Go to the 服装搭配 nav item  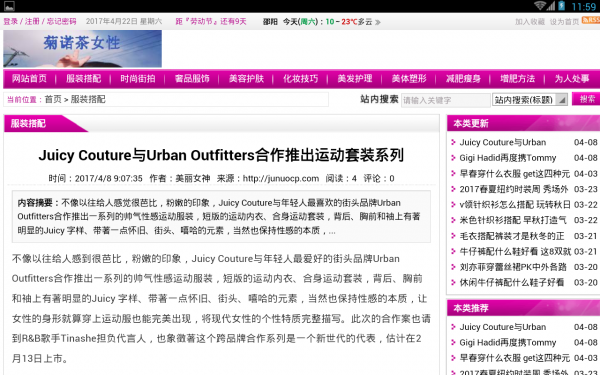83,79
